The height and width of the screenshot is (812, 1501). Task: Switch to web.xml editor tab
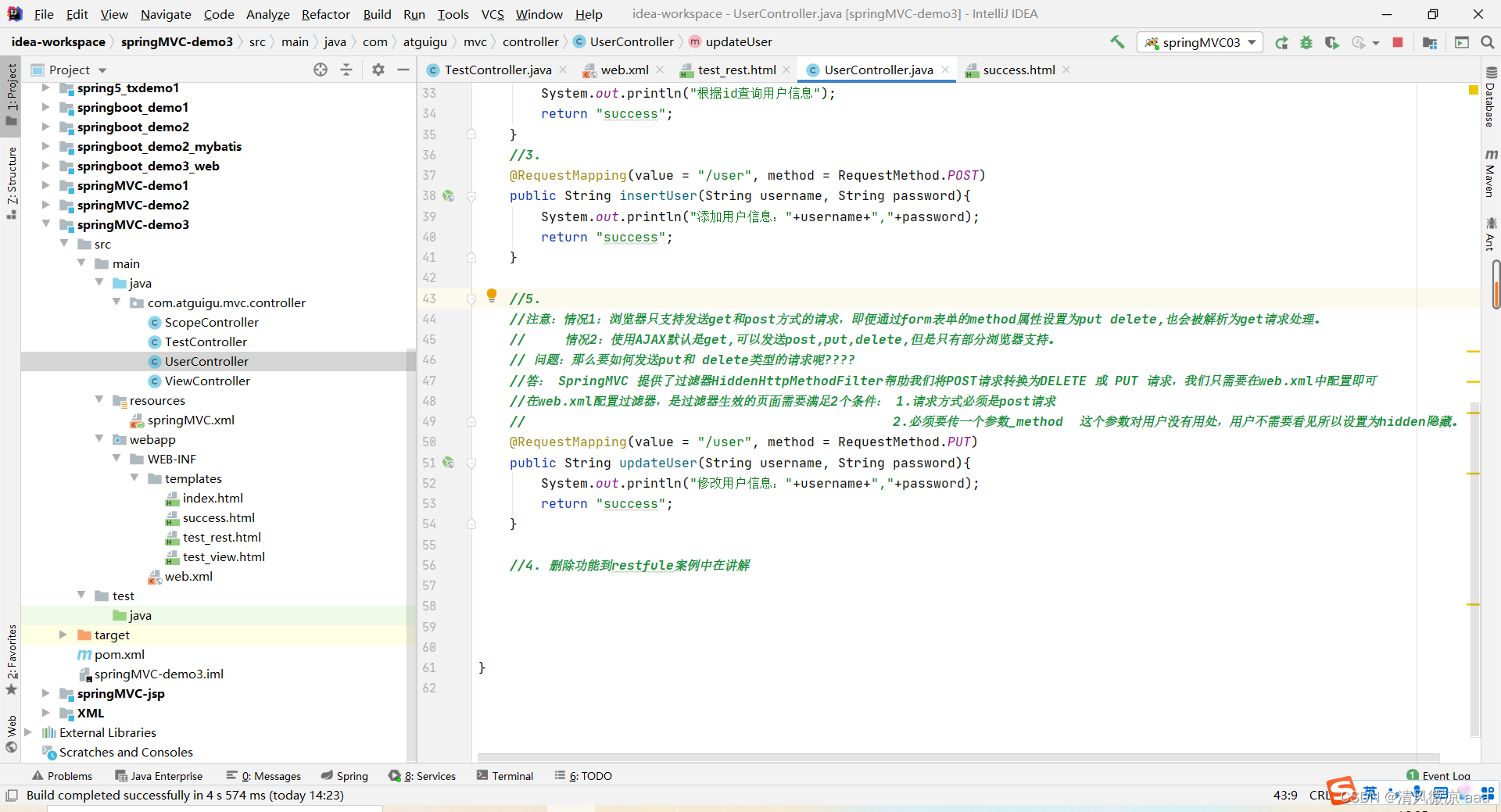624,70
